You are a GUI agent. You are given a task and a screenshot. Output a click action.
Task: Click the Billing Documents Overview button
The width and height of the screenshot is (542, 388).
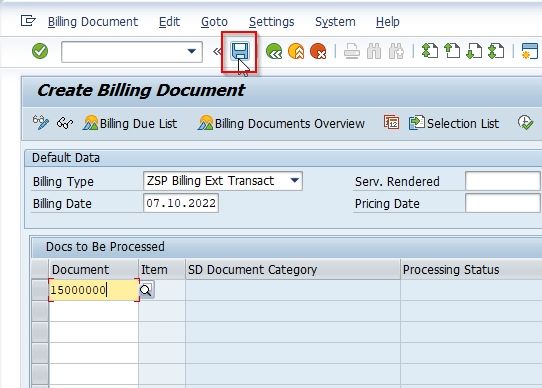[281, 123]
